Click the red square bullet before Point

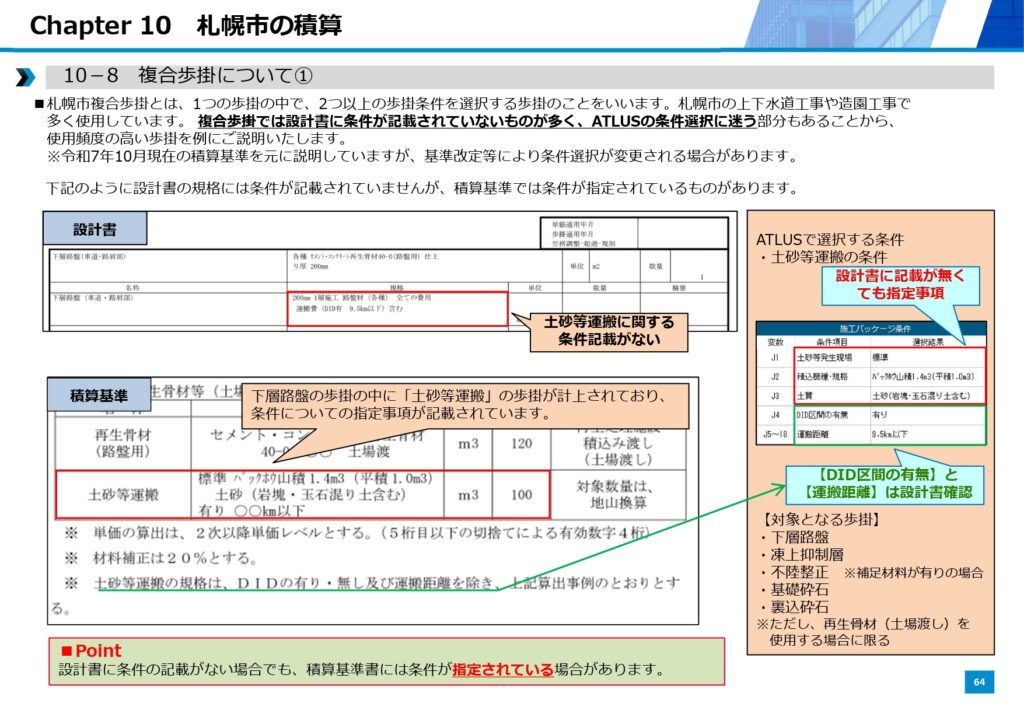tap(67, 651)
